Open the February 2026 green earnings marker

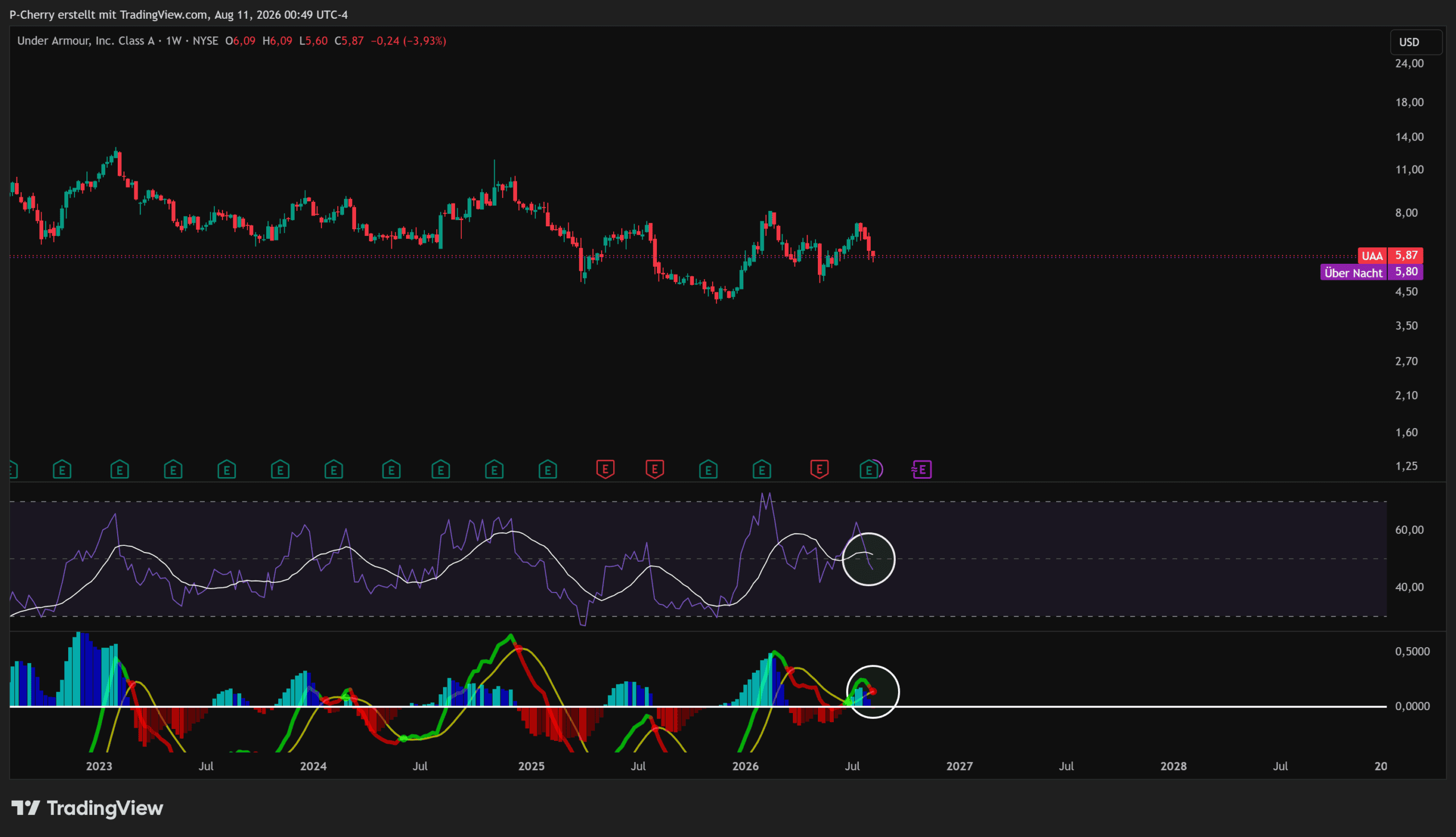tap(762, 470)
